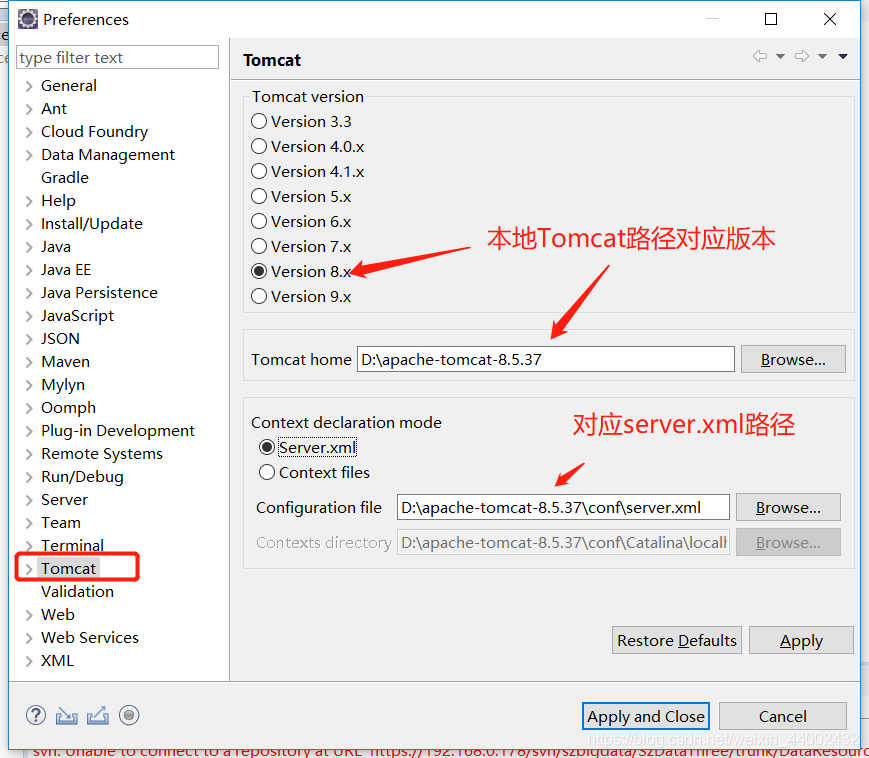
Task: Click the Apply button
Action: (801, 640)
